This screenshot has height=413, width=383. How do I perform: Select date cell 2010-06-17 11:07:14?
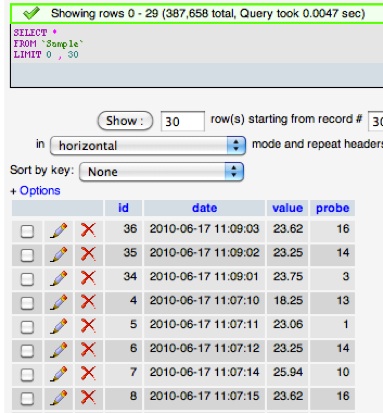[x=204, y=372]
